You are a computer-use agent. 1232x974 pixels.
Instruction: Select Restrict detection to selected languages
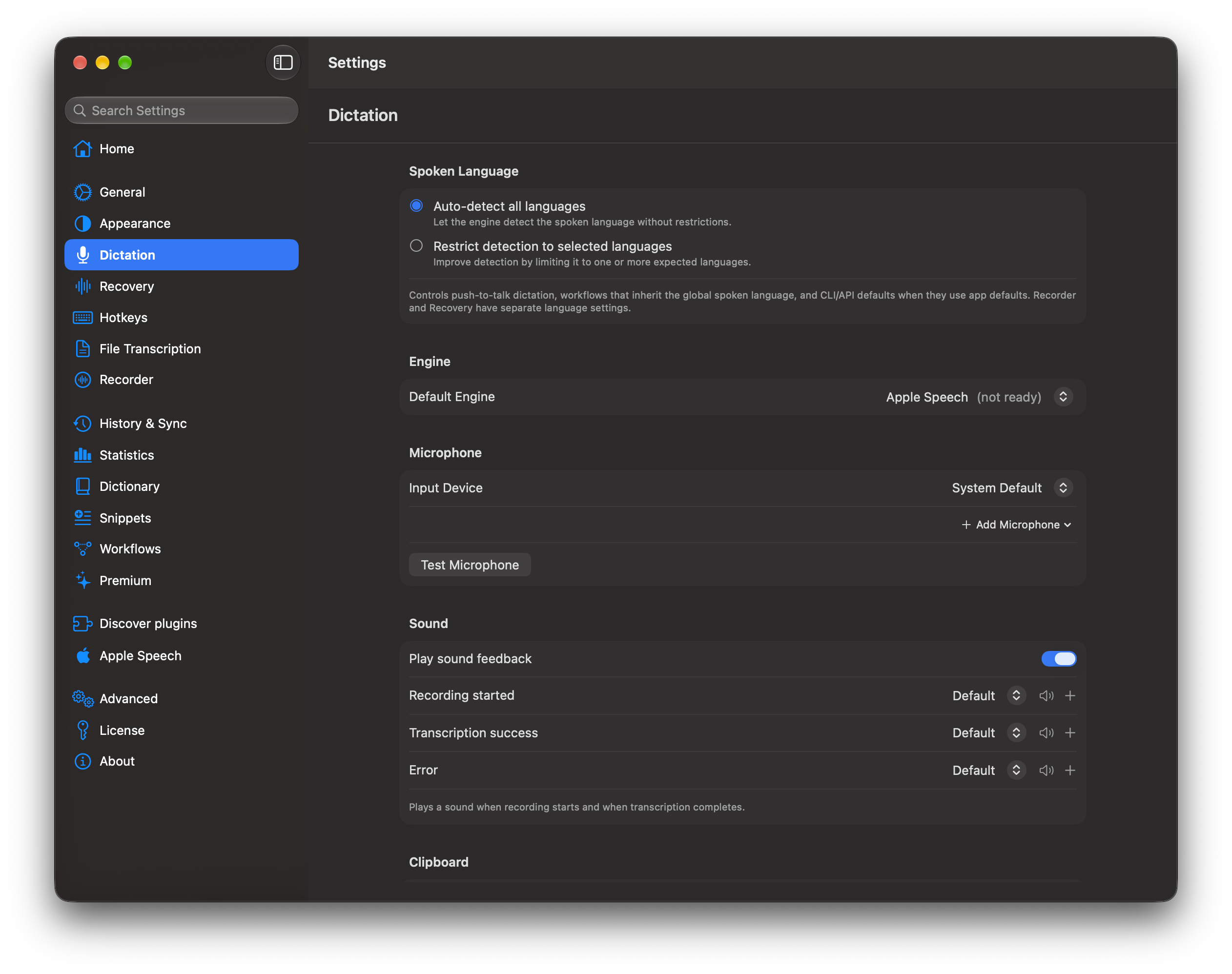(416, 246)
